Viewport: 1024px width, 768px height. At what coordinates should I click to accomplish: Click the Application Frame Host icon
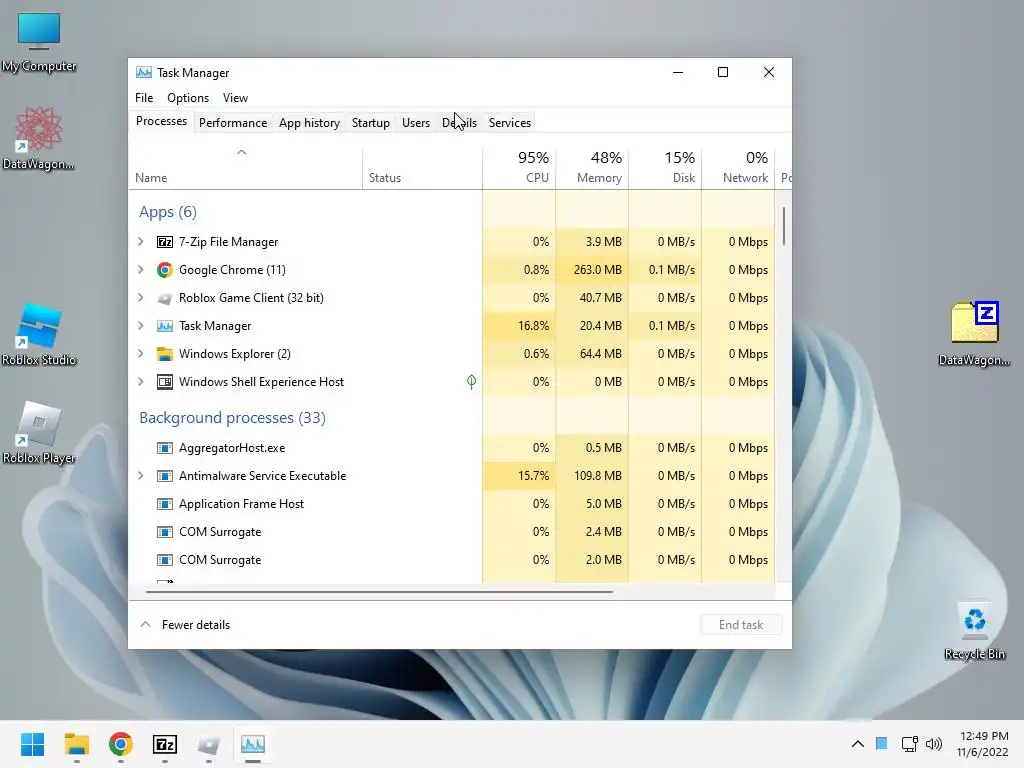[165, 504]
